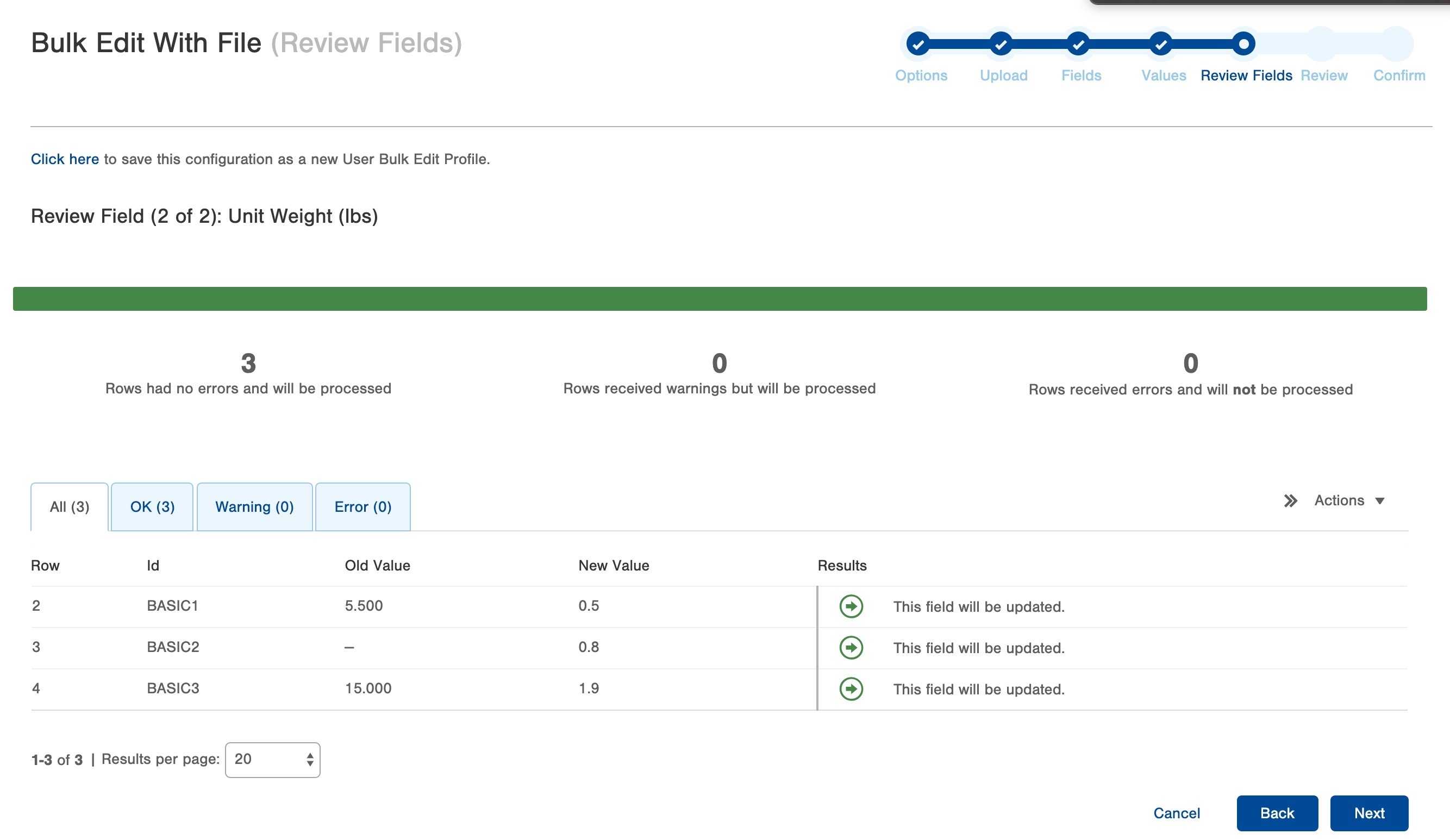Open the Results per page dropdown

272,760
